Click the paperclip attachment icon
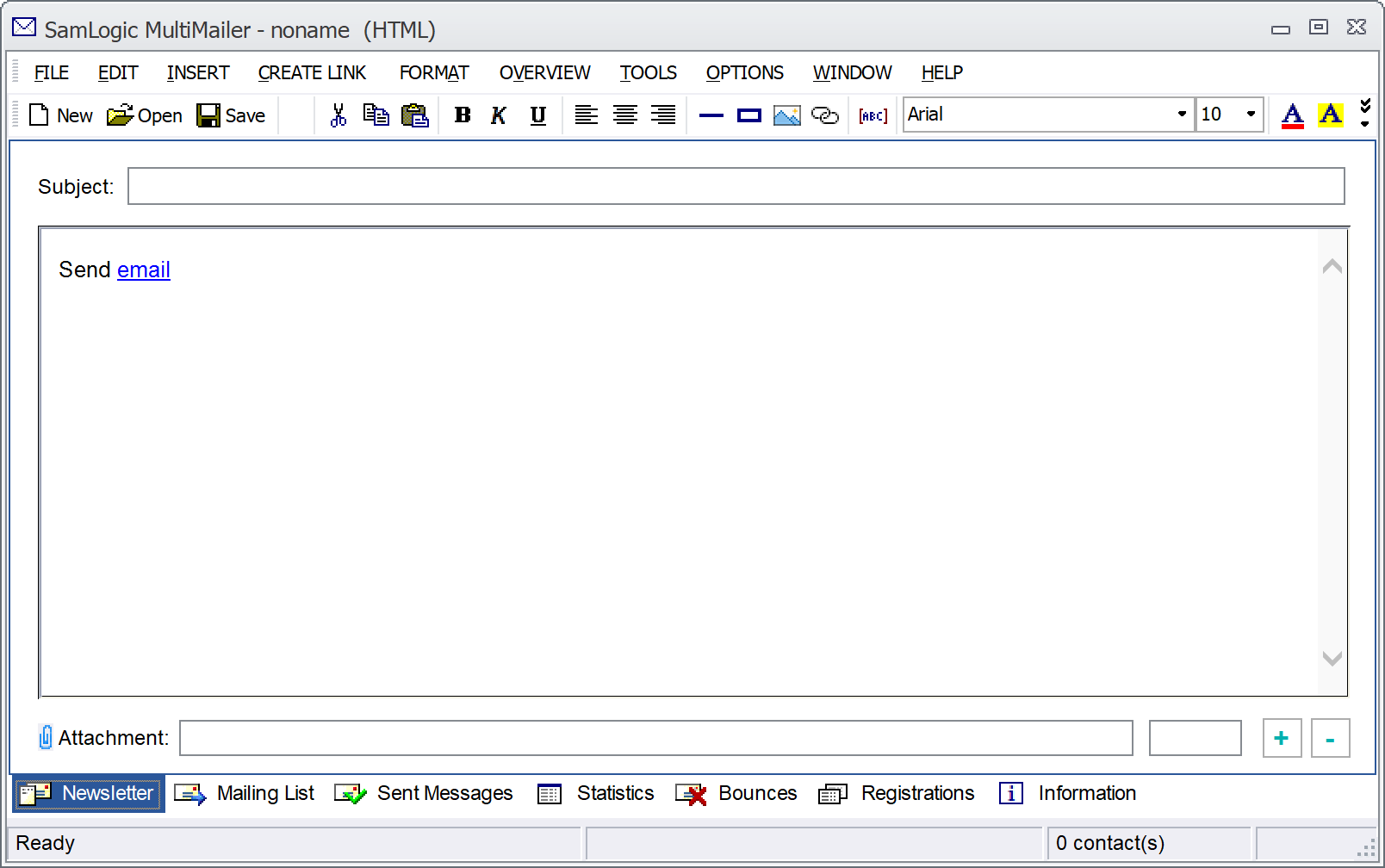 tap(46, 737)
